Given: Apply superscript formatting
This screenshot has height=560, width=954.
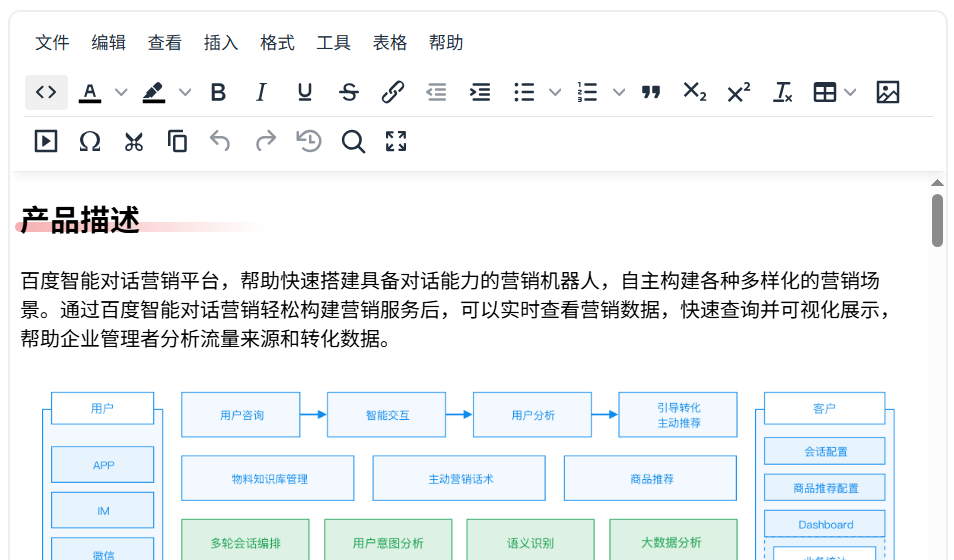Looking at the screenshot, I should tap(739, 93).
